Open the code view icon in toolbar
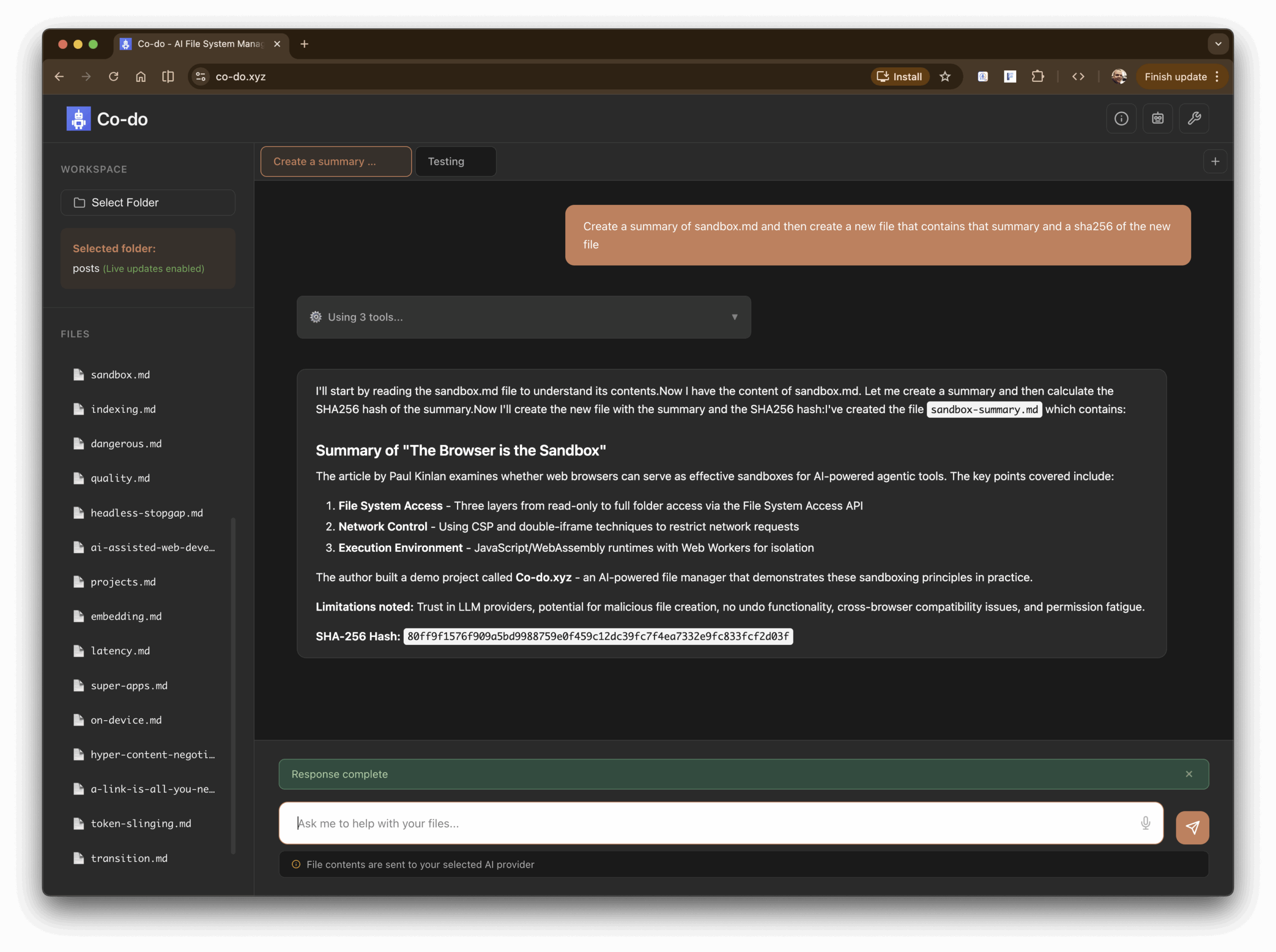Screen dimensions: 1276x952 1078,76
